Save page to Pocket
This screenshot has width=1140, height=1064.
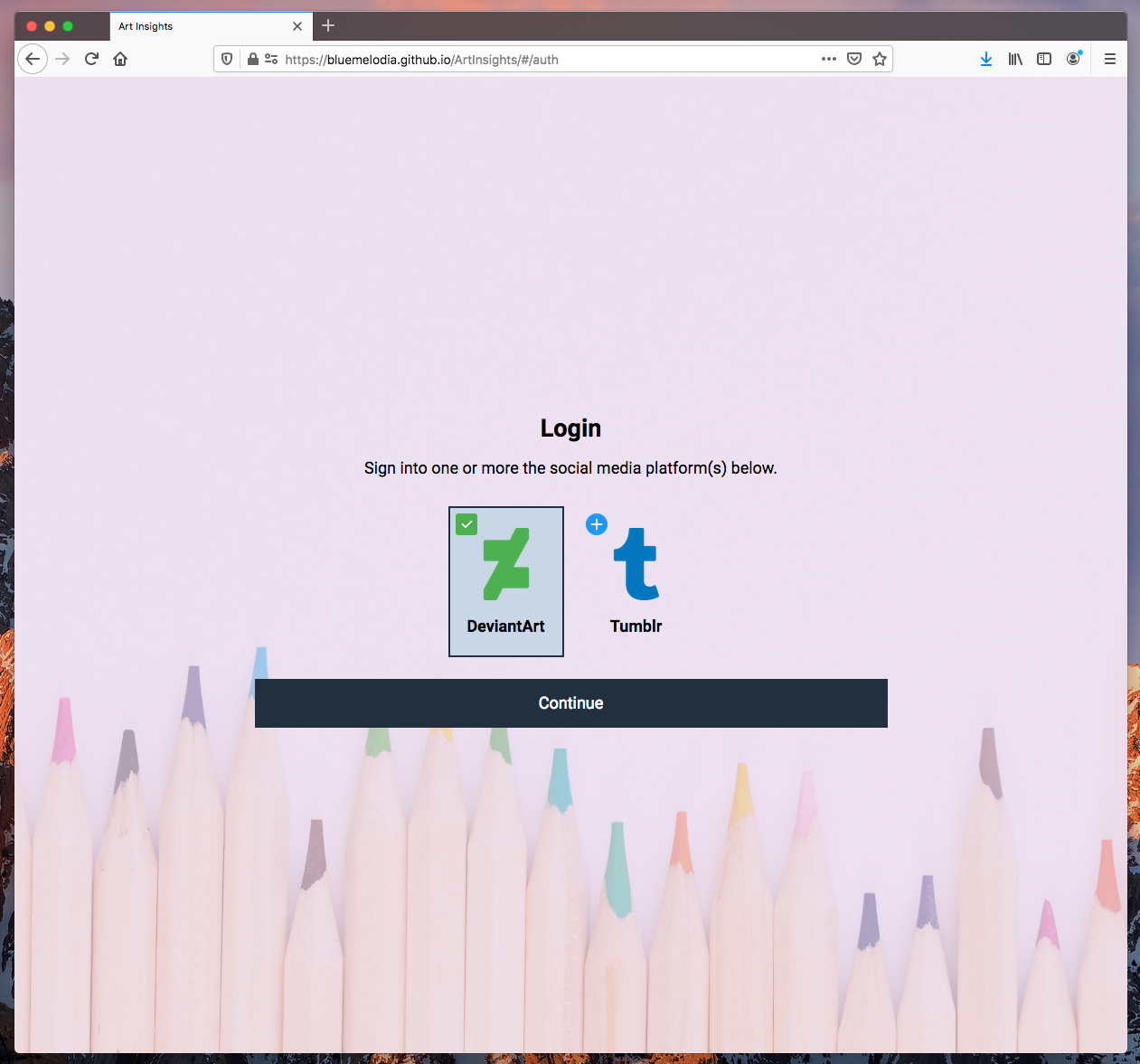coord(854,59)
